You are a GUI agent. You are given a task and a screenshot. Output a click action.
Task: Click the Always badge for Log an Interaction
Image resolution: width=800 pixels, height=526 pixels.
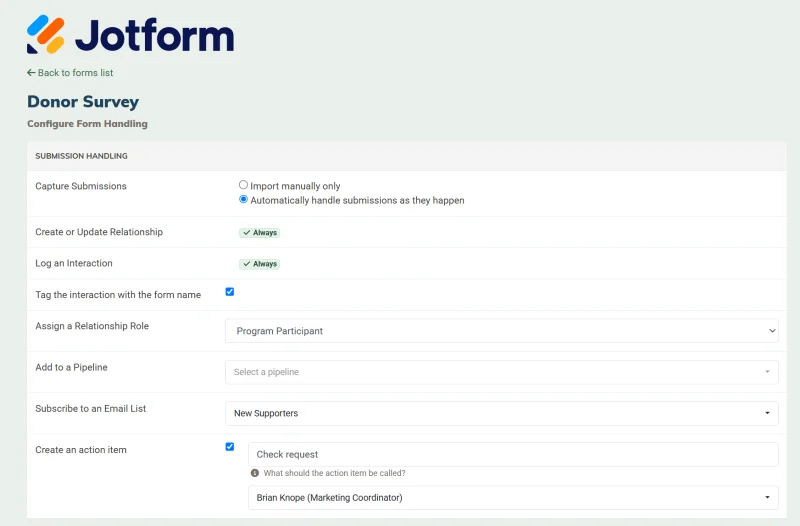259,264
